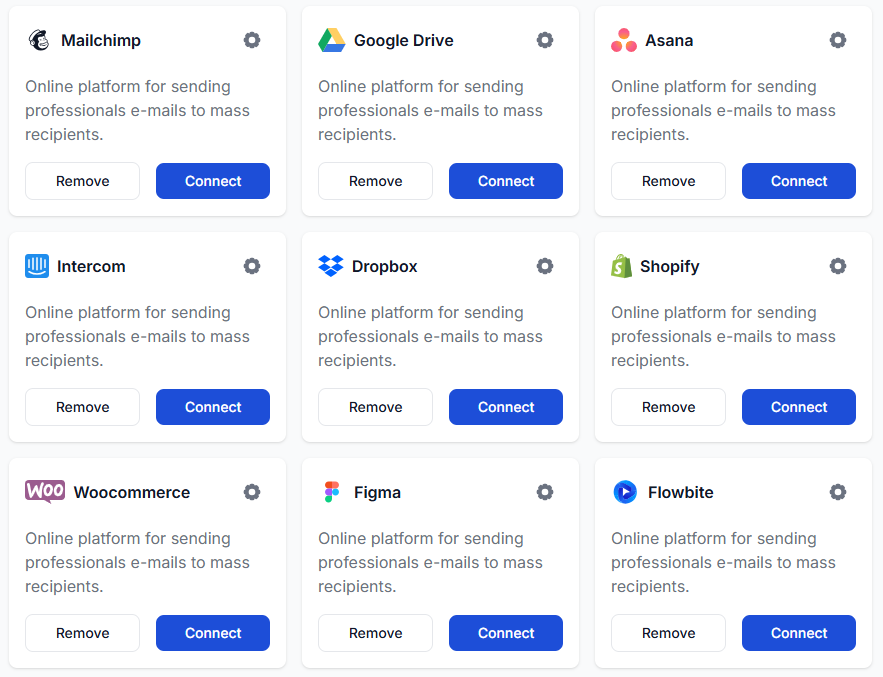This screenshot has width=883, height=677.
Task: Click the Flowbite logo icon
Action: (x=624, y=492)
